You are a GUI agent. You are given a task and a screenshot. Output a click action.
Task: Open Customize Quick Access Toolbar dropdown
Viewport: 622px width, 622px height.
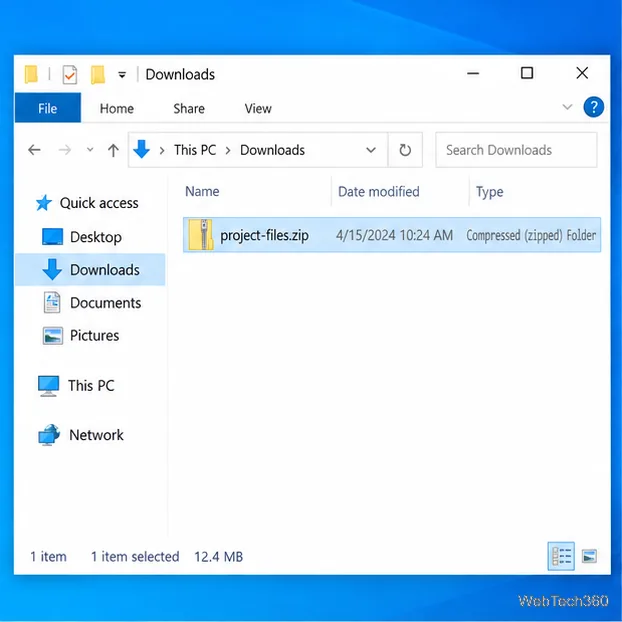point(122,75)
